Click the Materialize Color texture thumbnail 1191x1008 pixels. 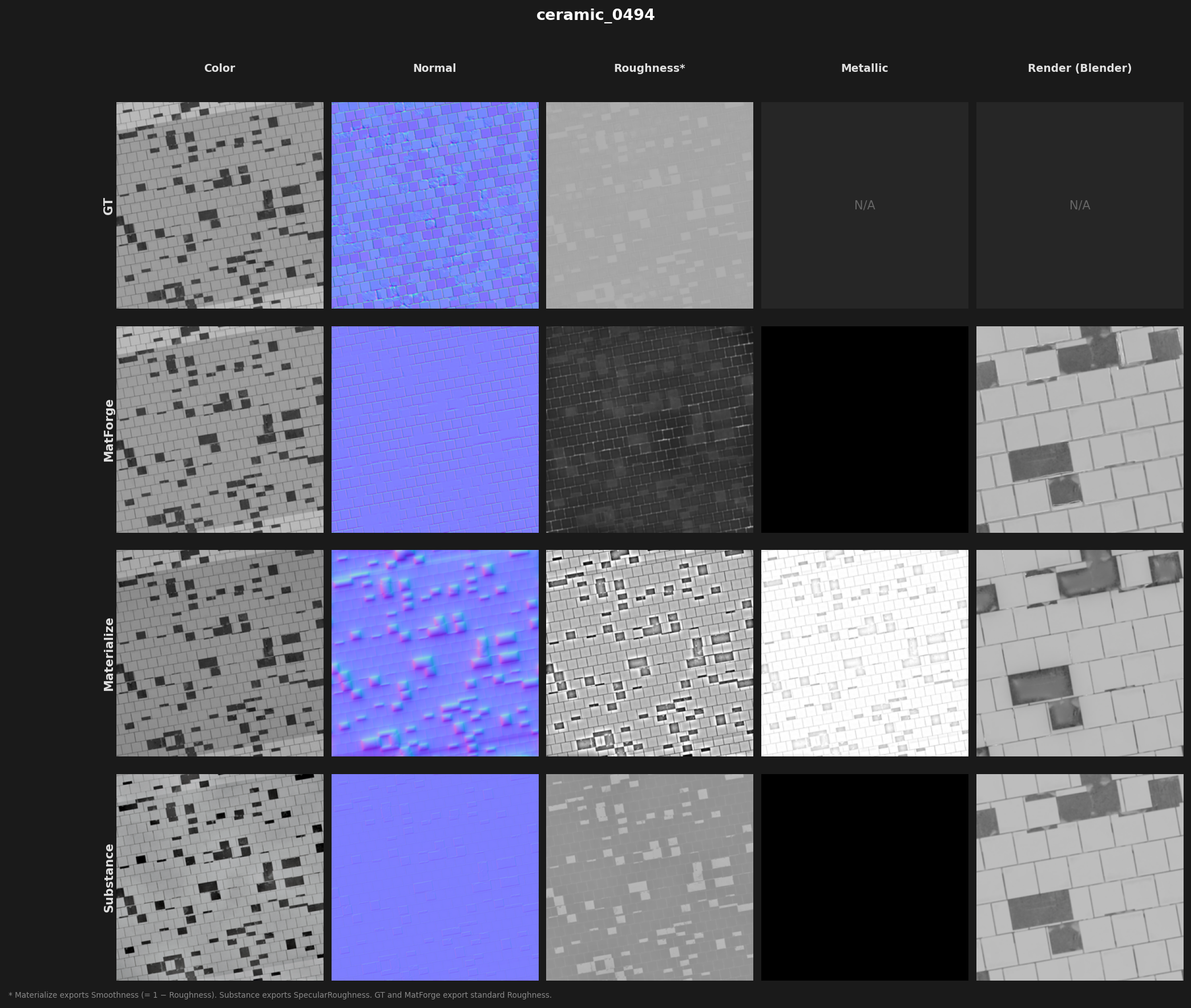click(220, 653)
